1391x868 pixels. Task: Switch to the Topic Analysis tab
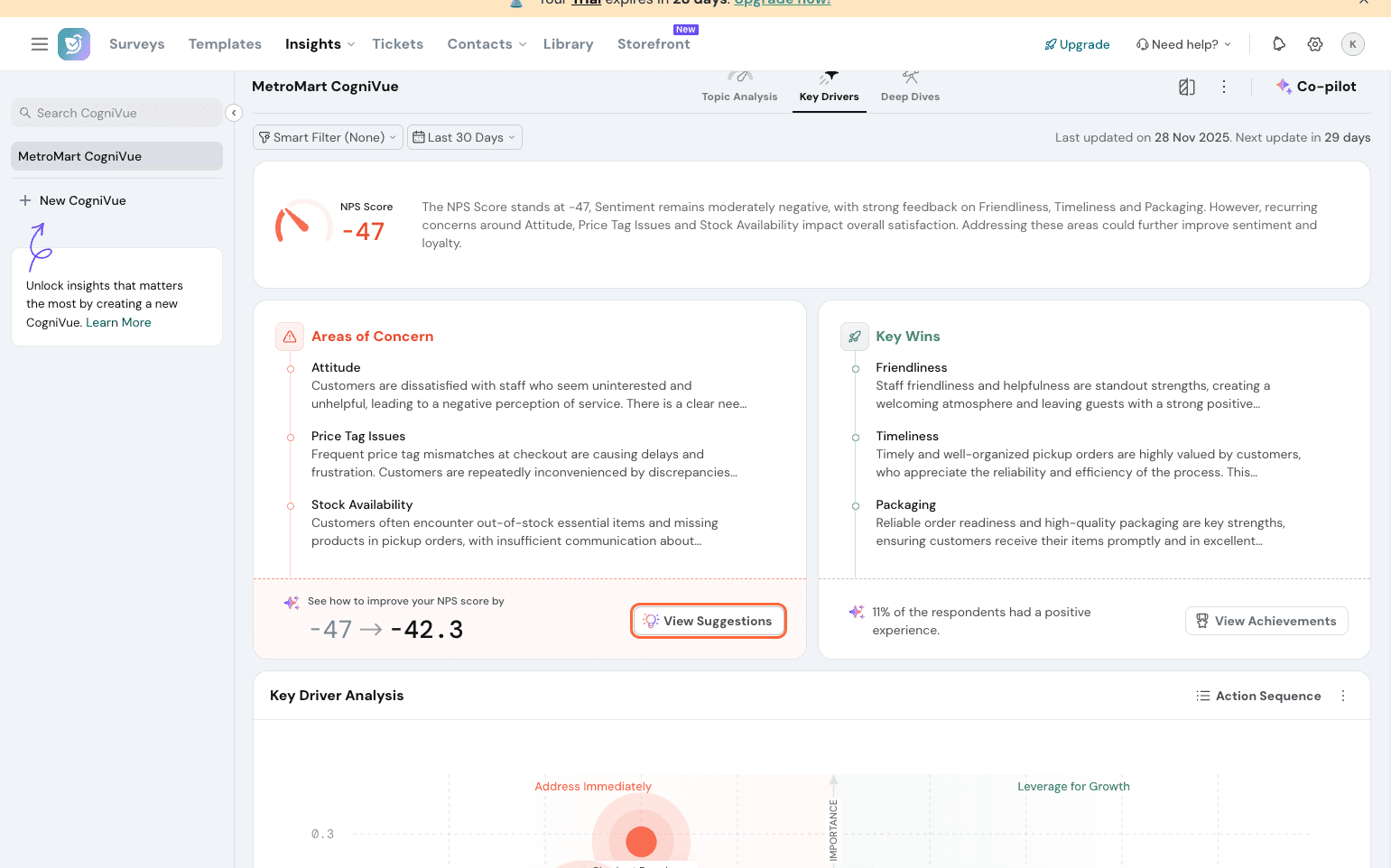(739, 88)
